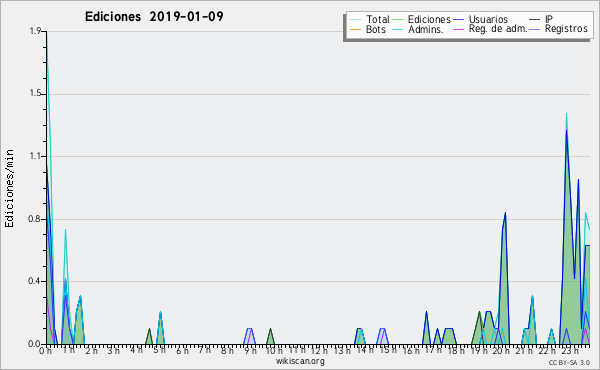Image resolution: width=600 pixels, height=370 pixels.
Task: Click the 0.0 y-axis value
Action: click(x=35, y=344)
